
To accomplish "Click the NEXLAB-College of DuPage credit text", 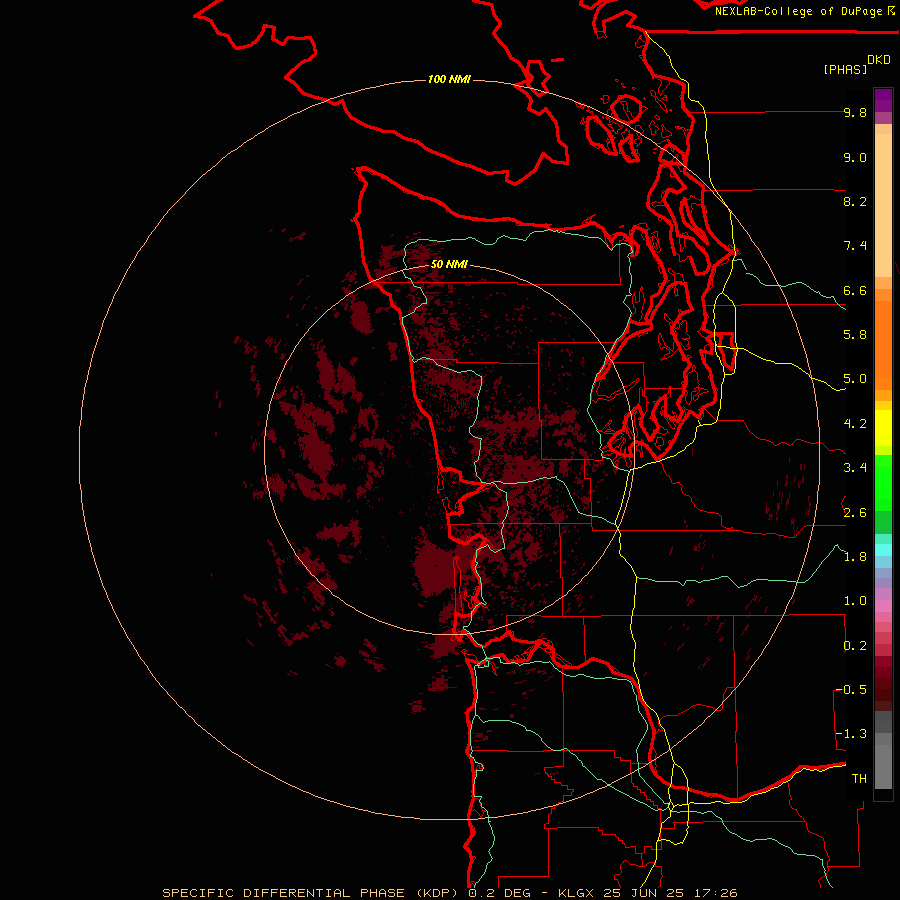I will click(x=798, y=11).
